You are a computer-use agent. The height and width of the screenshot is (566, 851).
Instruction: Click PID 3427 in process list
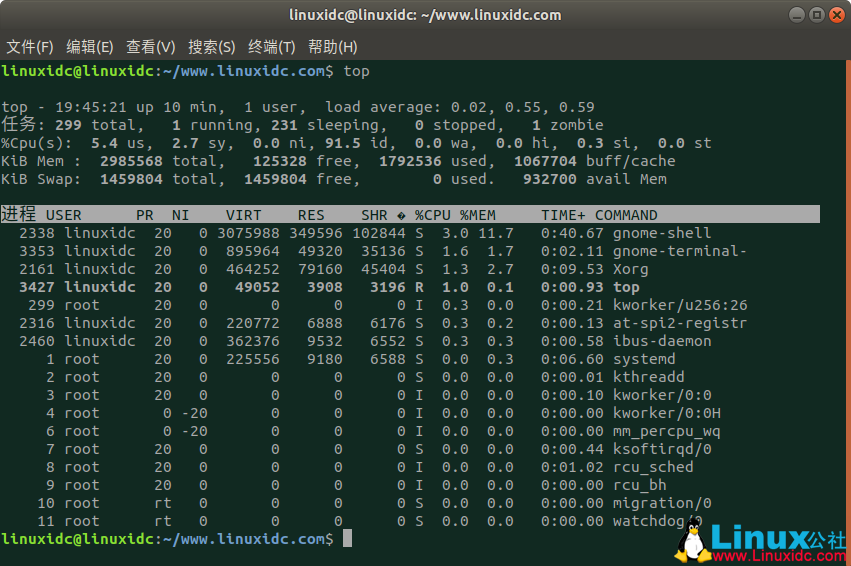click(37, 287)
